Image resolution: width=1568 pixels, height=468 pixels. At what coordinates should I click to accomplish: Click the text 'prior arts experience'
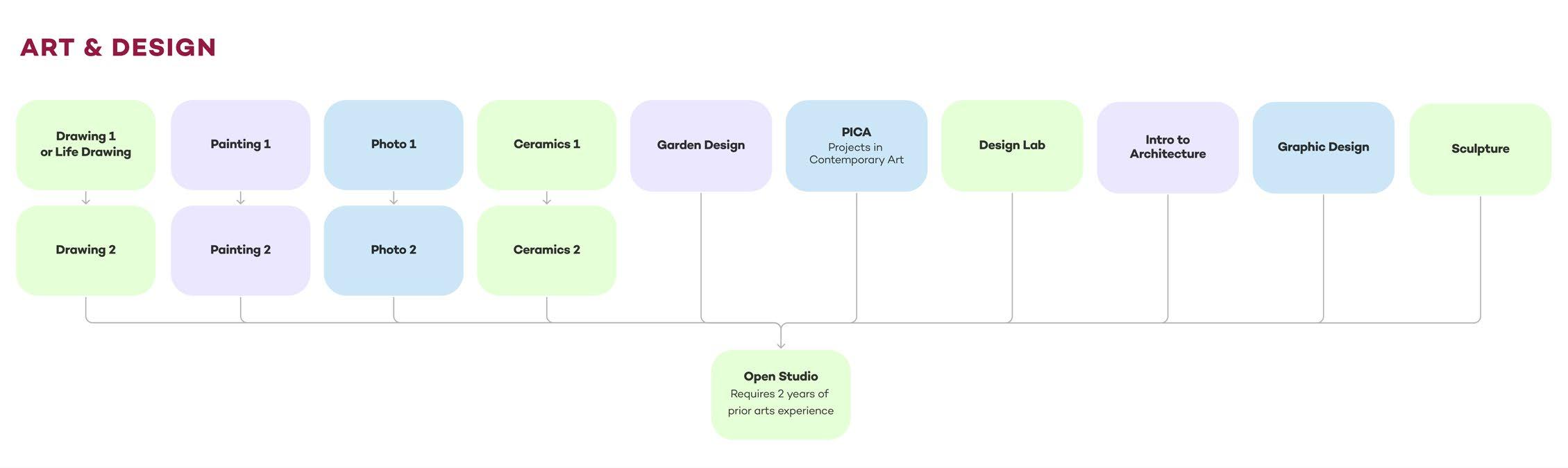coord(781,410)
